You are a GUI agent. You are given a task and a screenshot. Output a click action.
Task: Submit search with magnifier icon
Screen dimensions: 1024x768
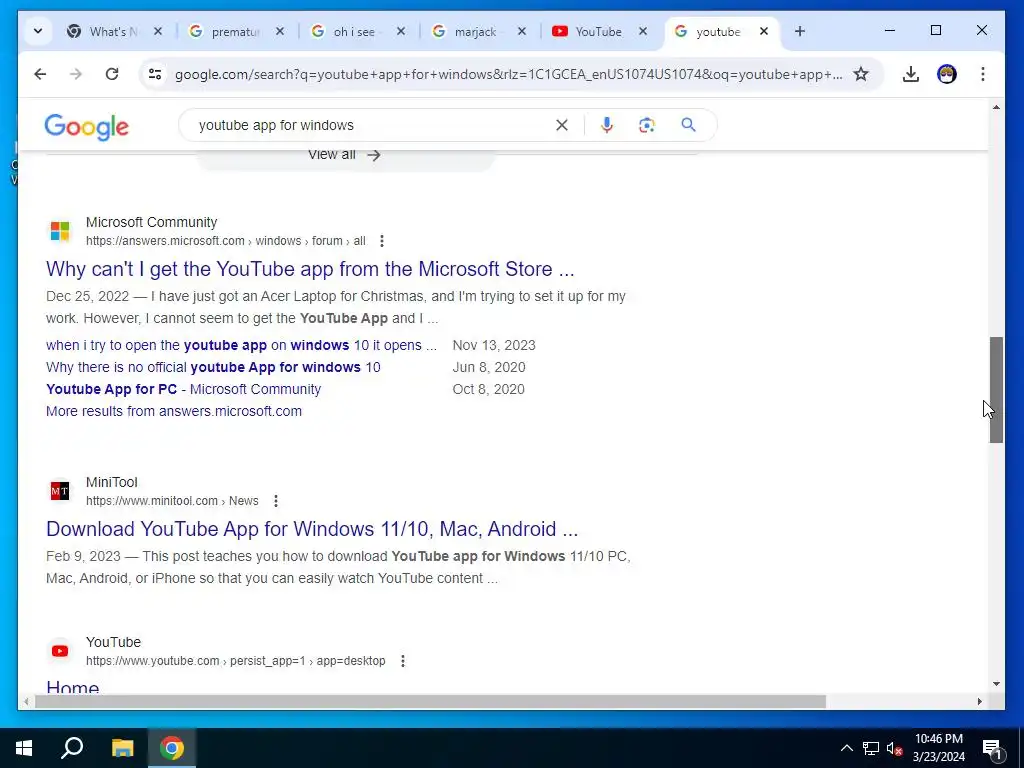pos(688,125)
